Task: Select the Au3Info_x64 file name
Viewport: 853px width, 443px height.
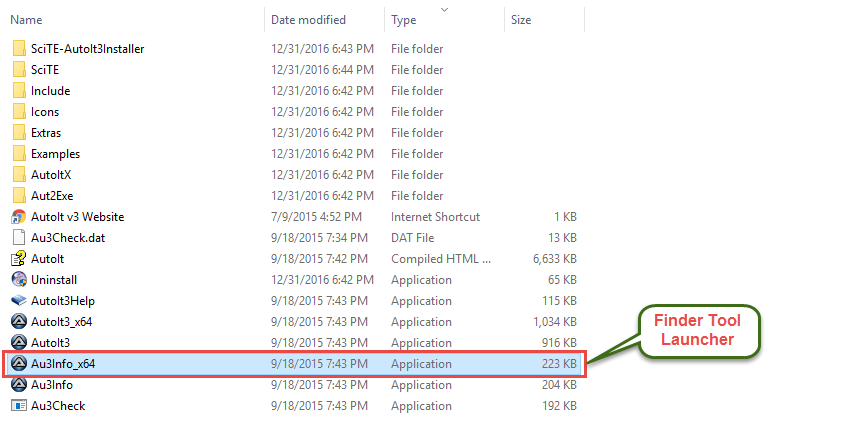Action: tap(63, 364)
